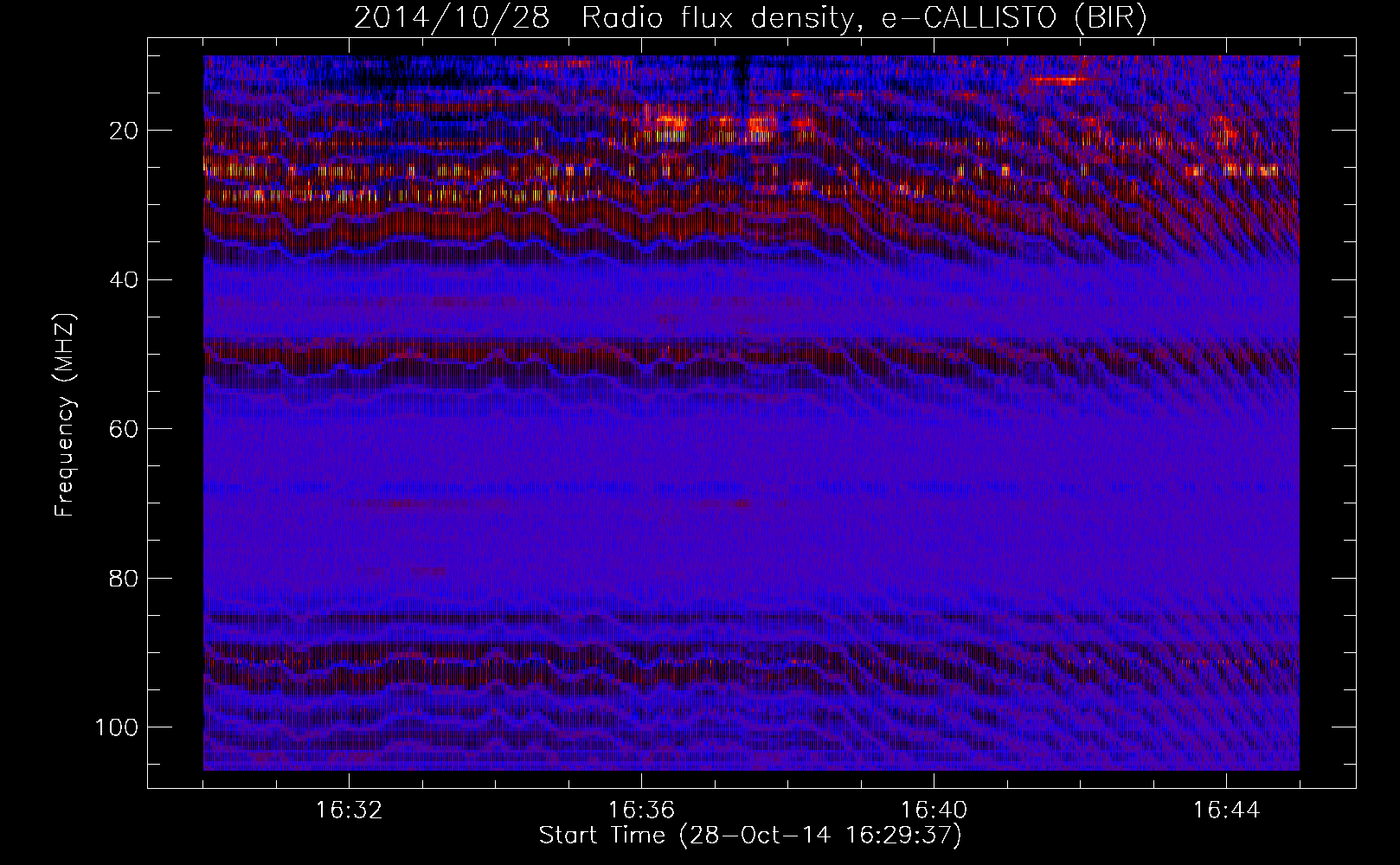
Task: Click the '16:36' time tick label
Action: [641, 811]
